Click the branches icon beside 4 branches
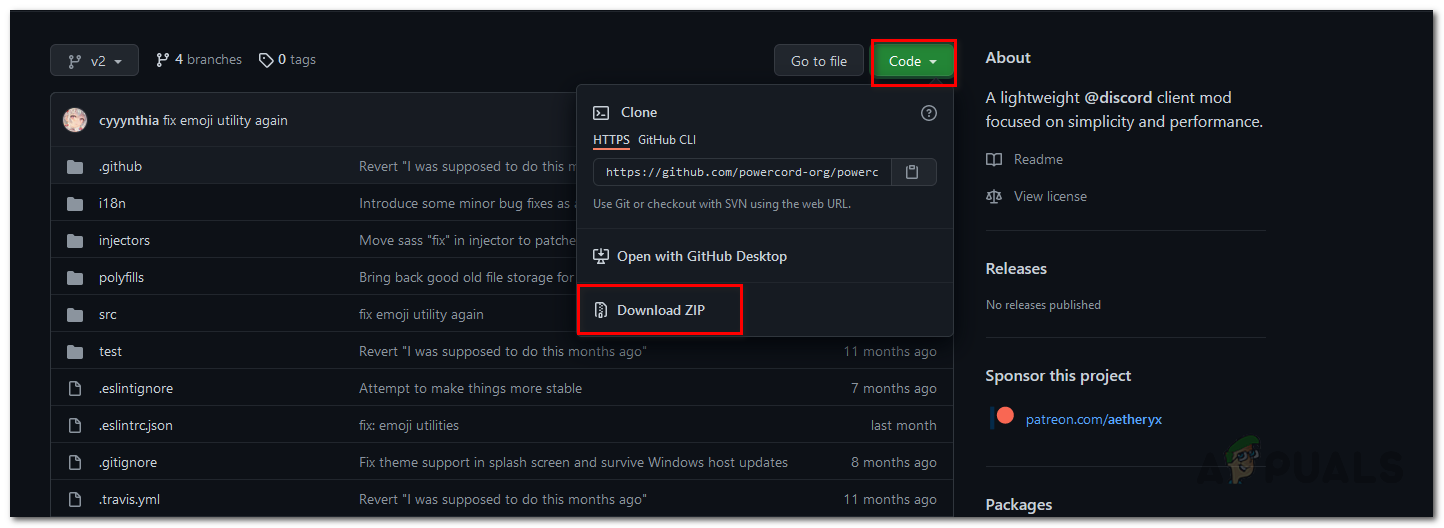Viewport: 1444px width, 528px height. click(163, 60)
